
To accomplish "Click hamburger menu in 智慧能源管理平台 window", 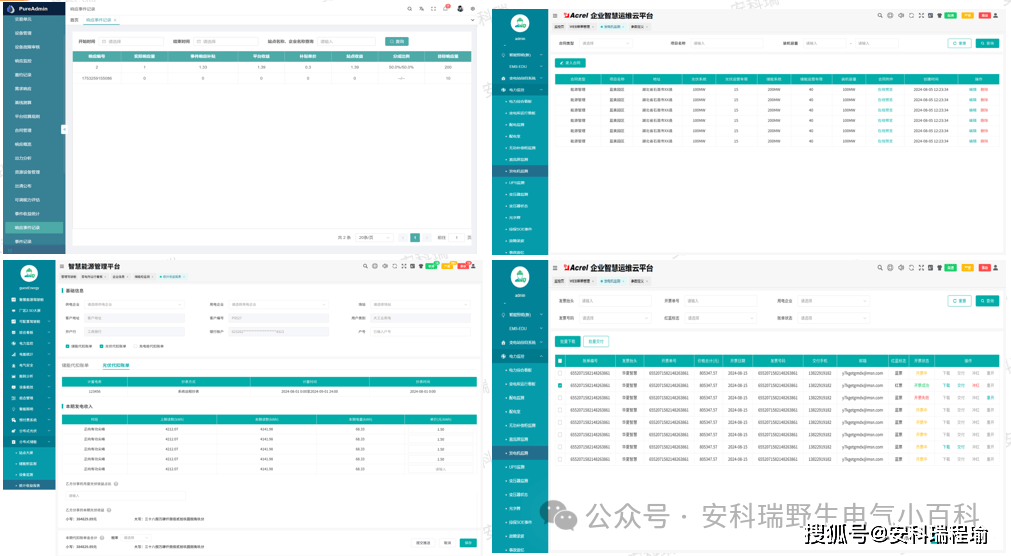I will [x=62, y=266].
